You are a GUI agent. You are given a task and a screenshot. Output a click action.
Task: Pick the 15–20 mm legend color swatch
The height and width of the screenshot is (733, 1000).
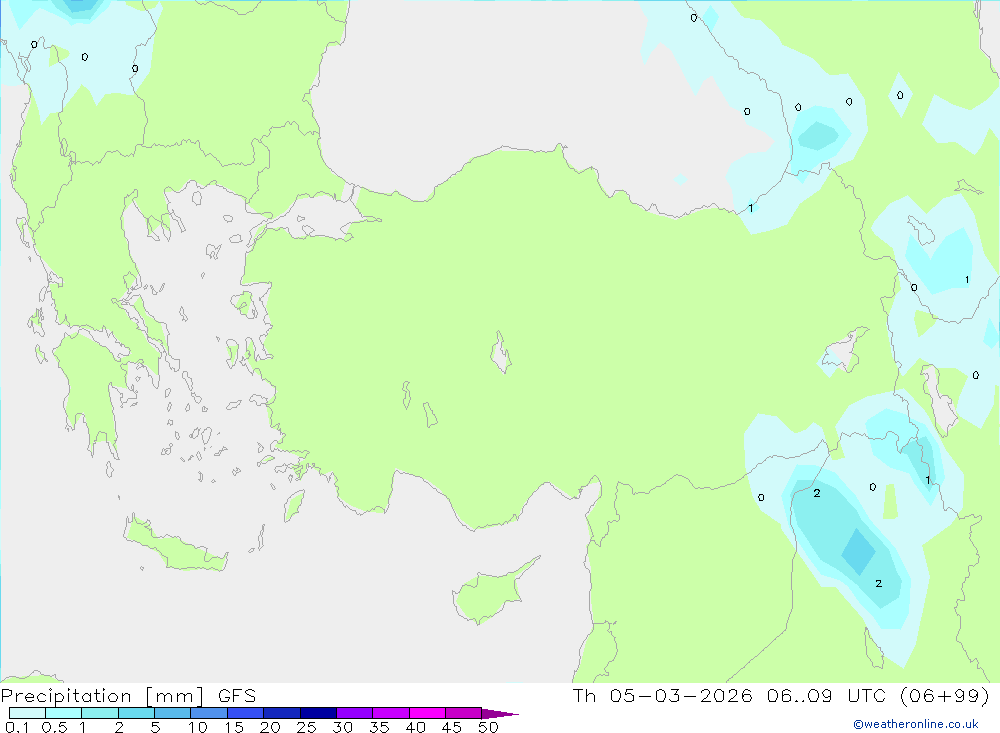point(246,713)
